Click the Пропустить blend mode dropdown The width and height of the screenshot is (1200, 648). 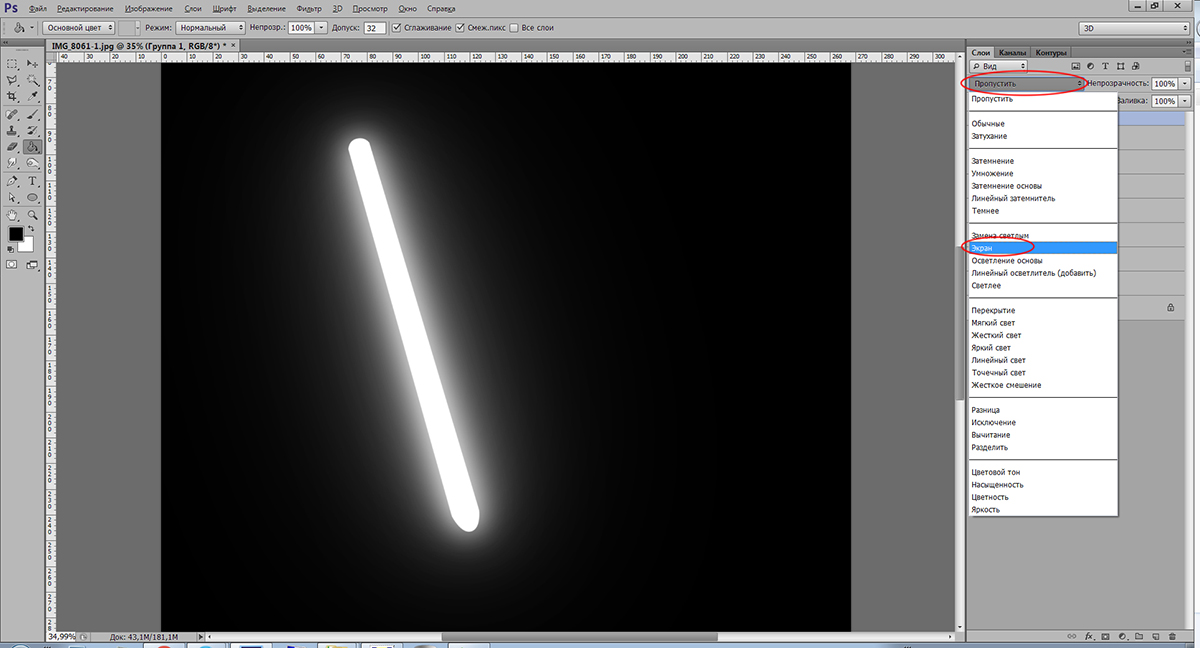tap(1027, 84)
